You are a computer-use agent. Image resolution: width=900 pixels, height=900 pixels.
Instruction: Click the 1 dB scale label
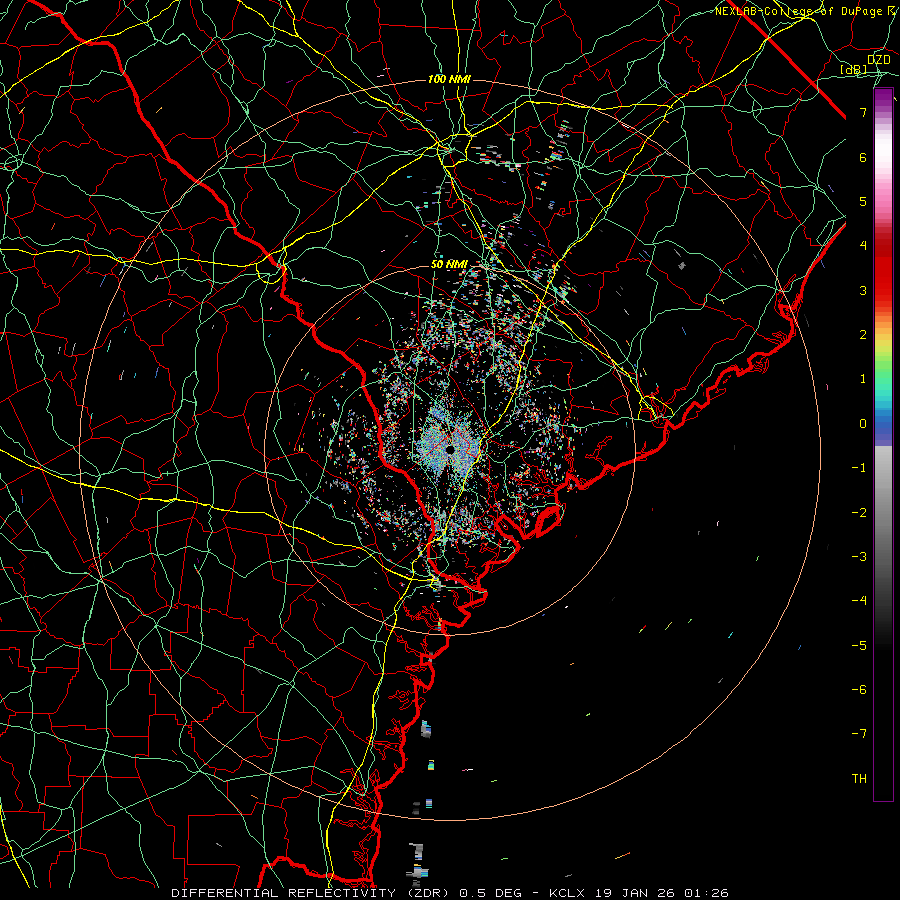click(x=863, y=379)
